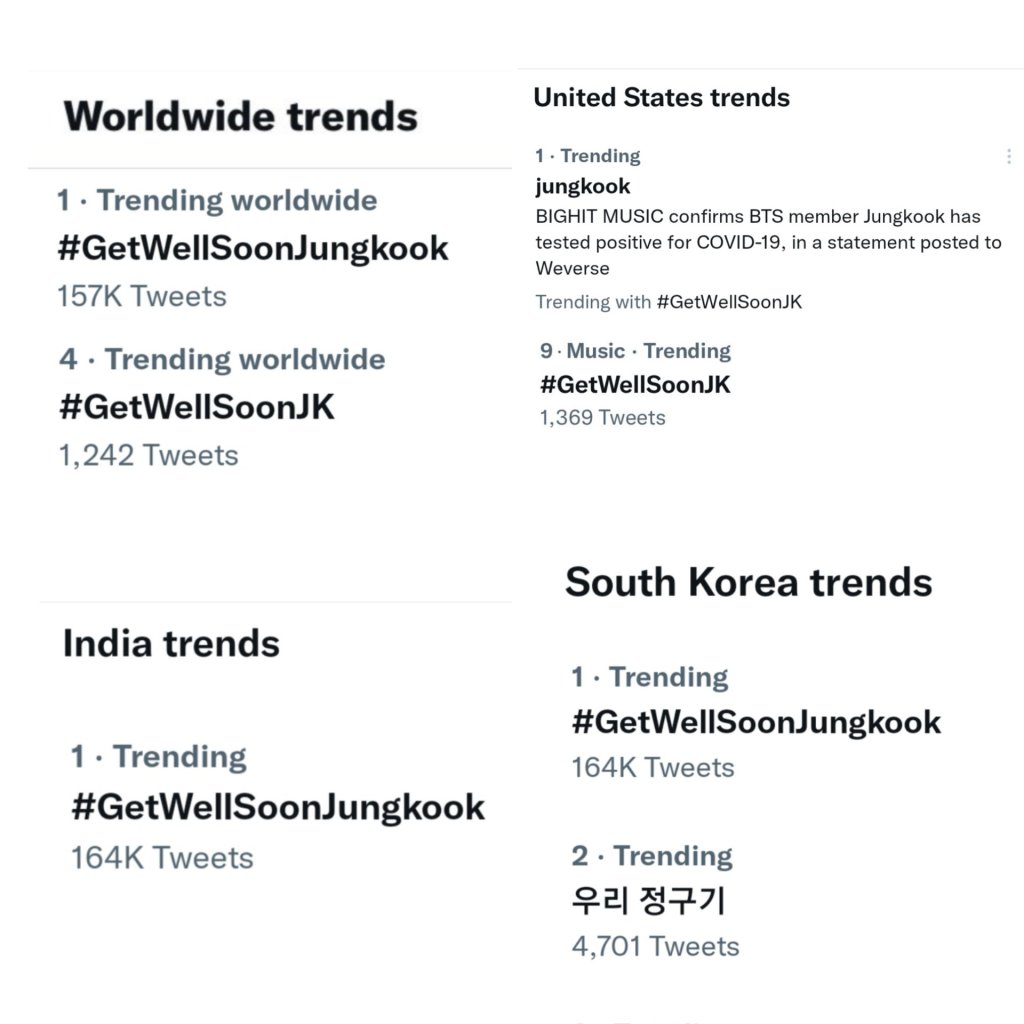Select the #GetWellSoonJK link after 'Trending with'
This screenshot has height=1024, width=1024.
pos(729,302)
